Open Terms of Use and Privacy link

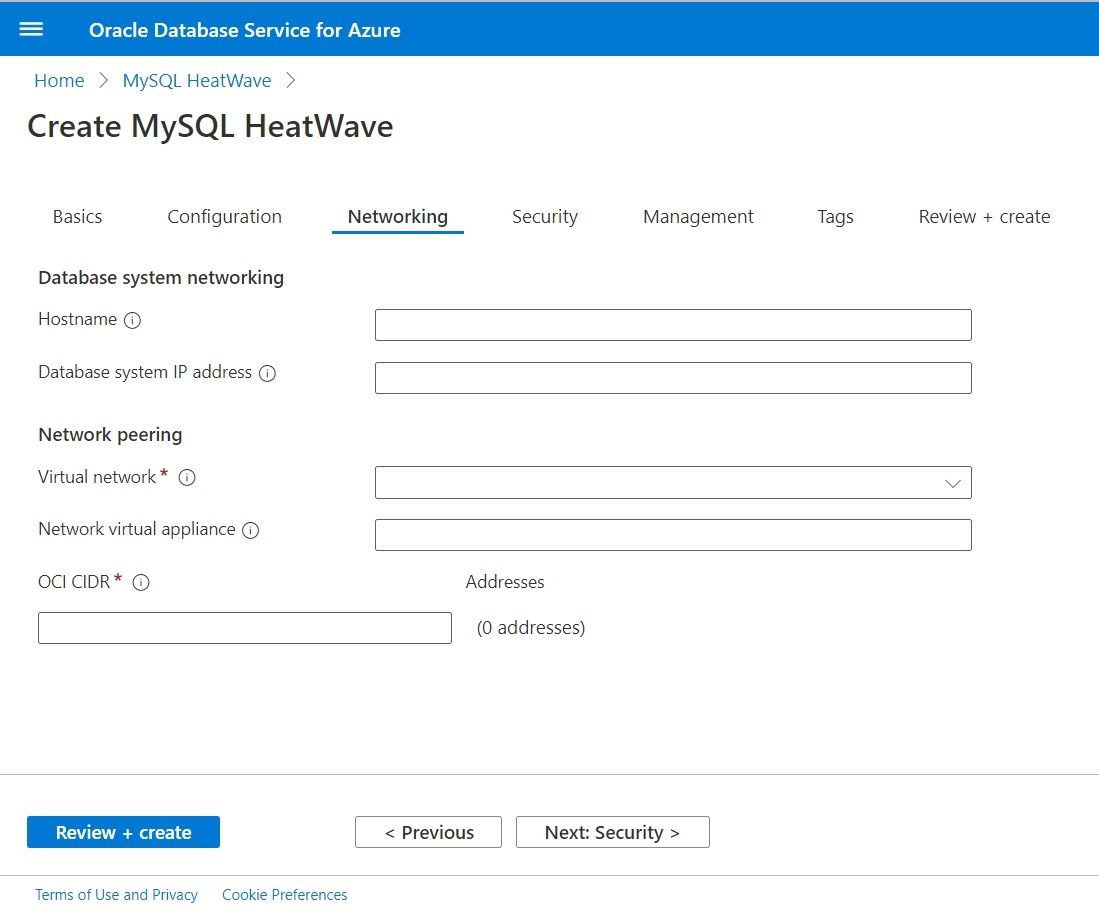(x=116, y=895)
